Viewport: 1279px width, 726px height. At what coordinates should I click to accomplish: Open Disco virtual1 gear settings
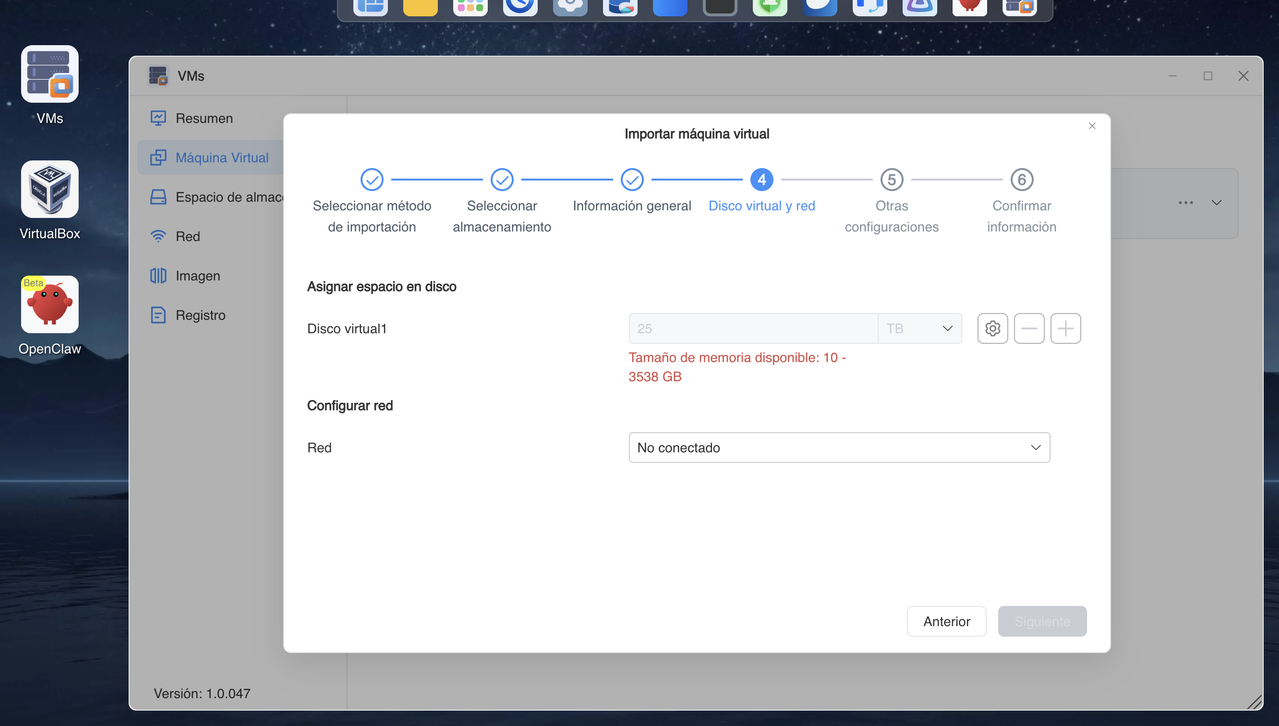coord(992,329)
